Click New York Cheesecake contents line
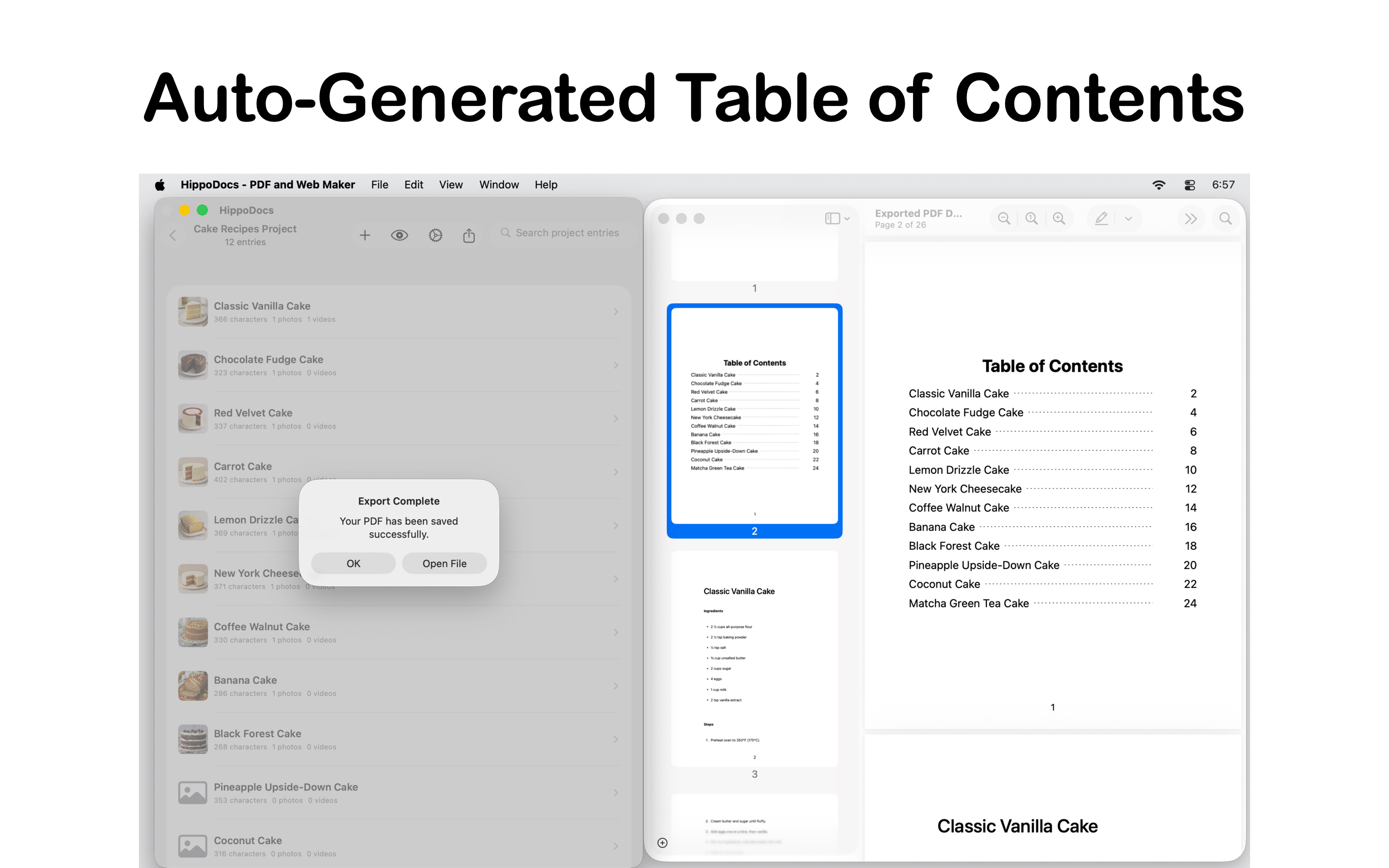Viewport: 1389px width, 868px height. [1053, 489]
